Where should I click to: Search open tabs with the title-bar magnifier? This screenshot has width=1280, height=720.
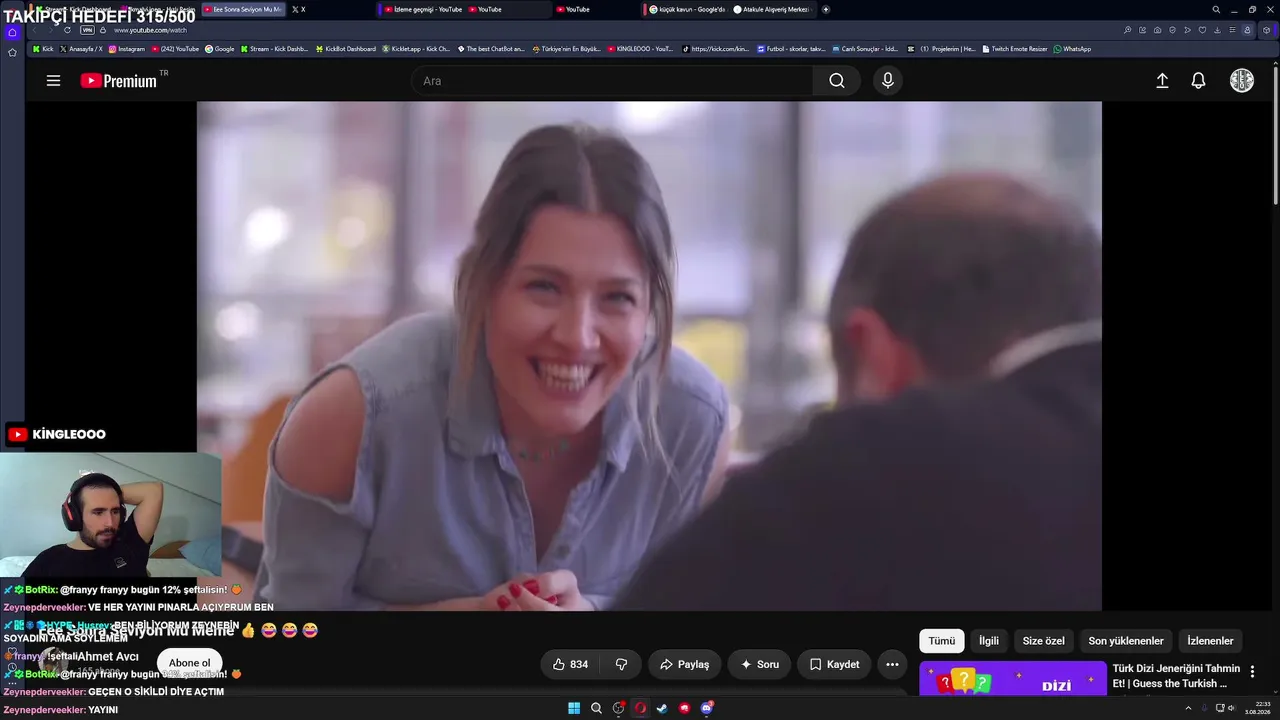click(x=1216, y=10)
